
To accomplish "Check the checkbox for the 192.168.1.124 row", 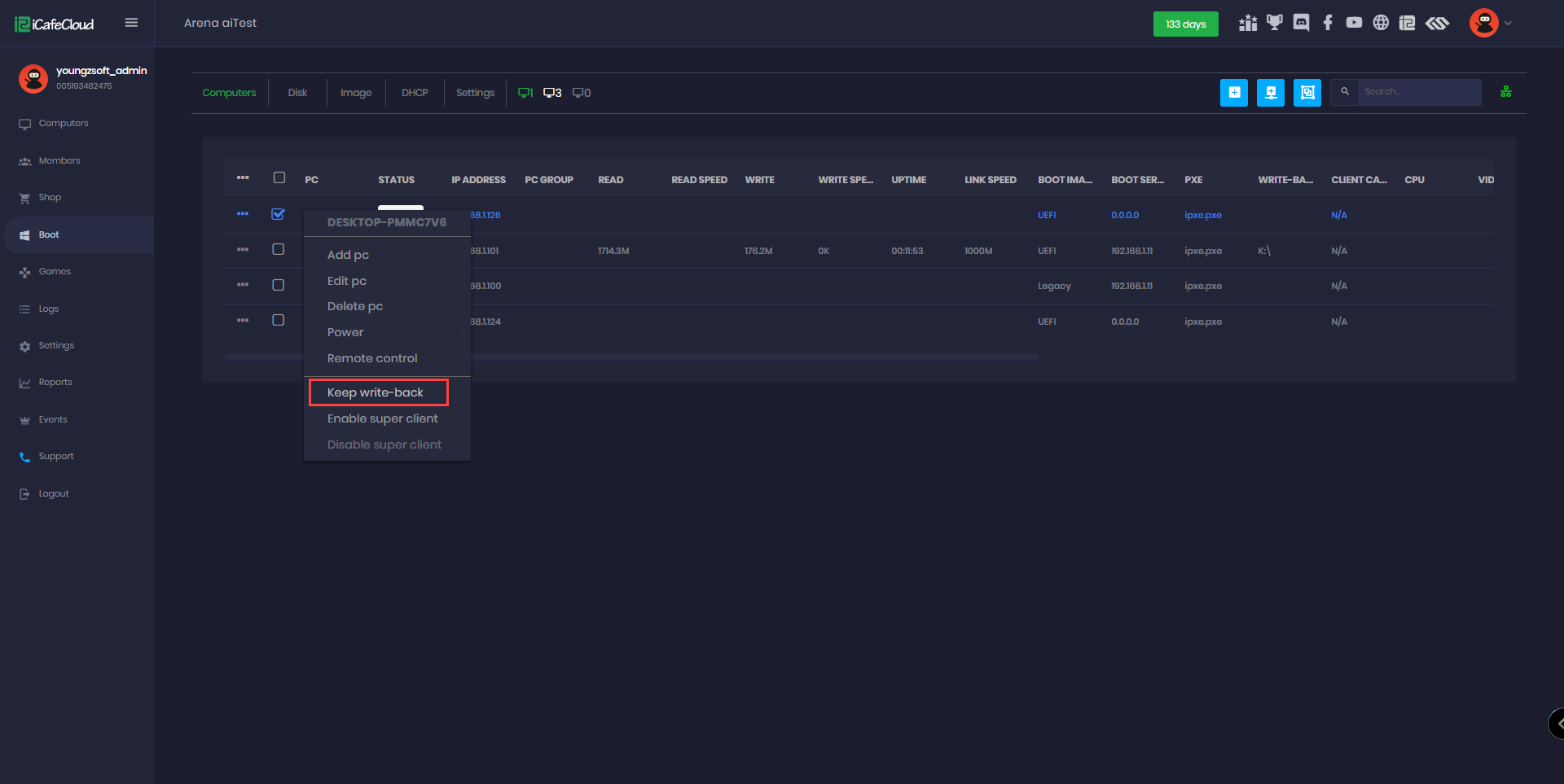I will (279, 321).
